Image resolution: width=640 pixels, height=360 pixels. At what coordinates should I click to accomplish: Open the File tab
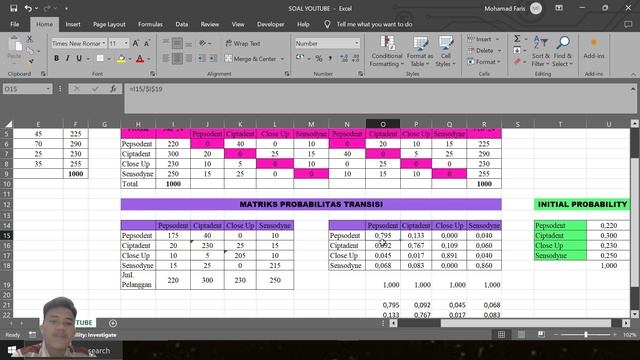(x=15, y=24)
